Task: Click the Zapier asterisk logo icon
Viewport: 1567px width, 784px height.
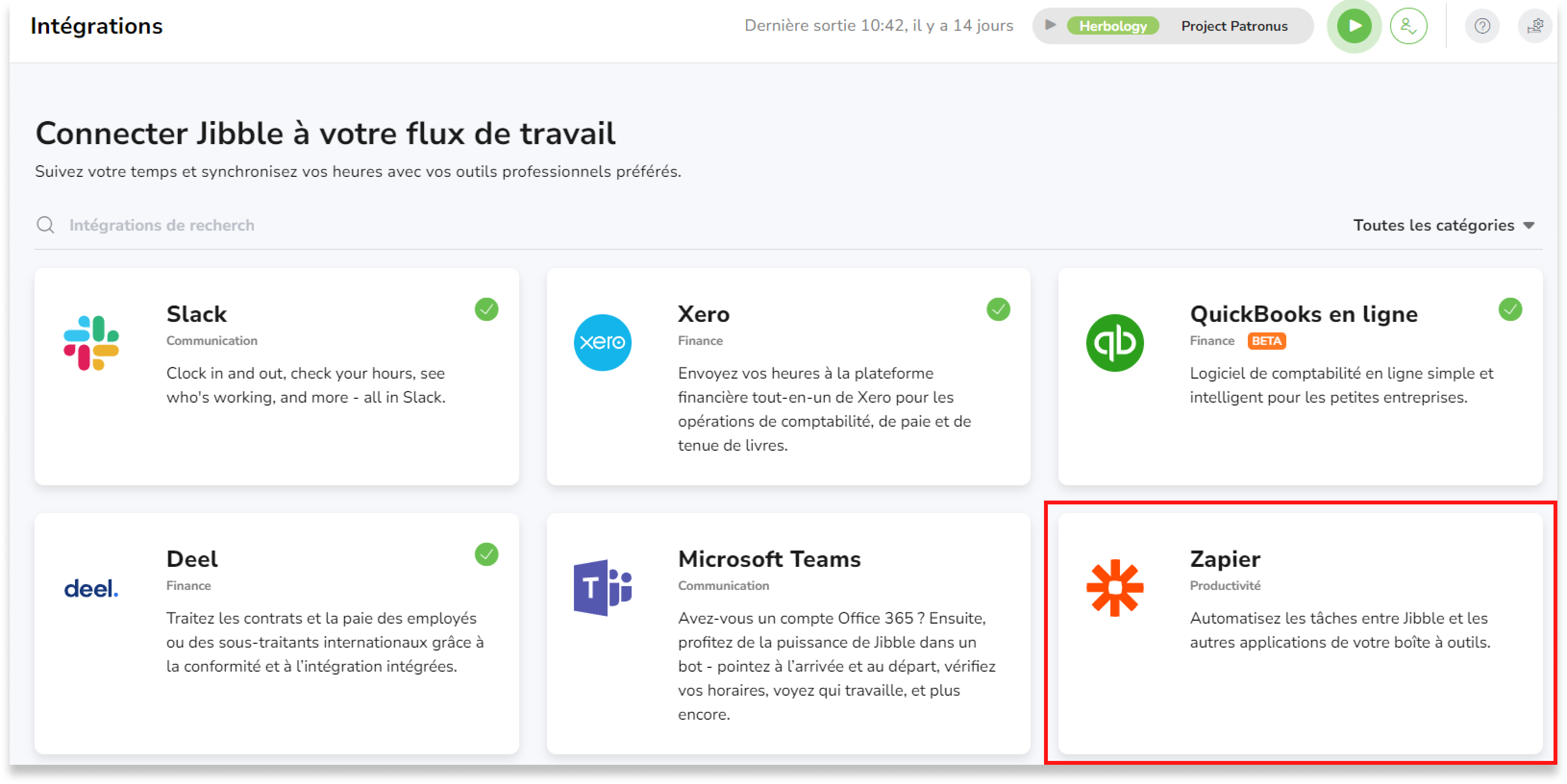Action: tap(1115, 588)
